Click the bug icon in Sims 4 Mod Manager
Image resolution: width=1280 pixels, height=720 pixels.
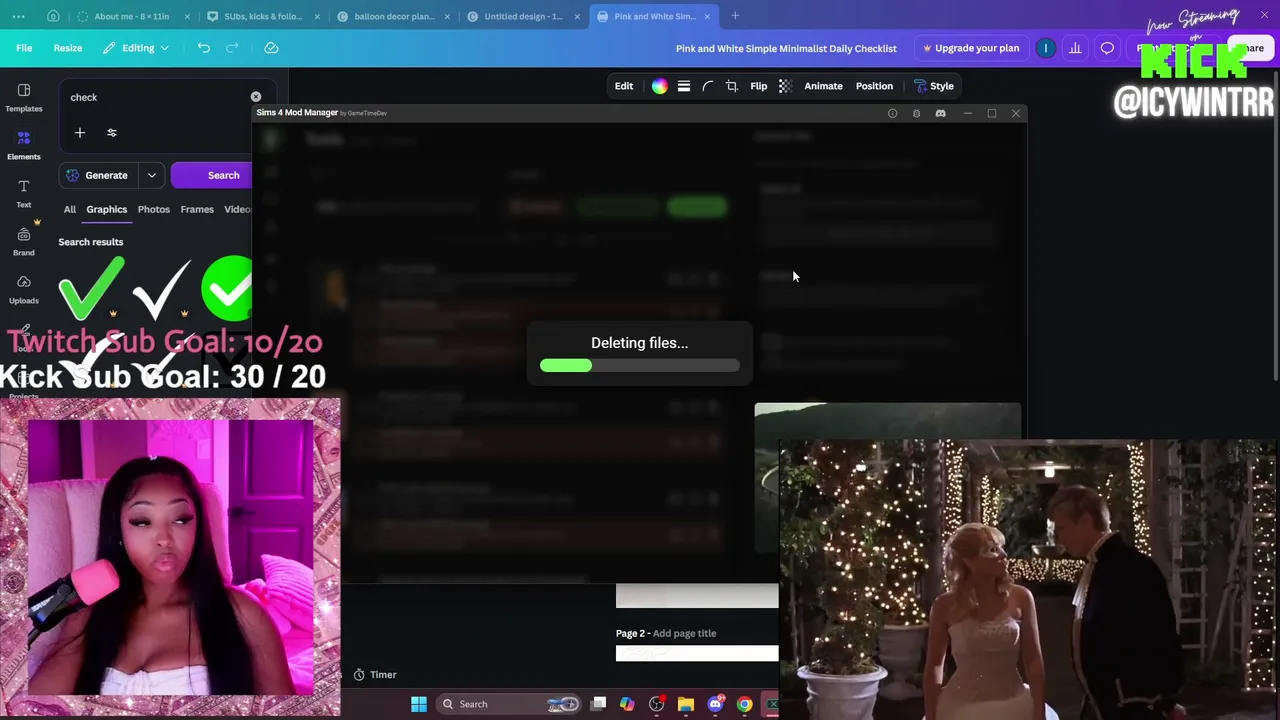(x=916, y=113)
